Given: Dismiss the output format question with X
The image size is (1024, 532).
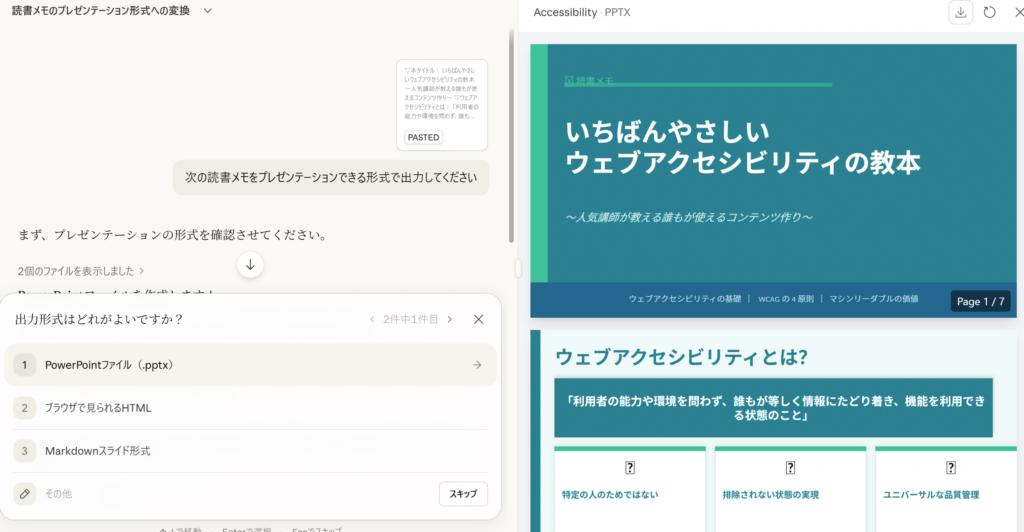Looking at the screenshot, I should (x=478, y=320).
